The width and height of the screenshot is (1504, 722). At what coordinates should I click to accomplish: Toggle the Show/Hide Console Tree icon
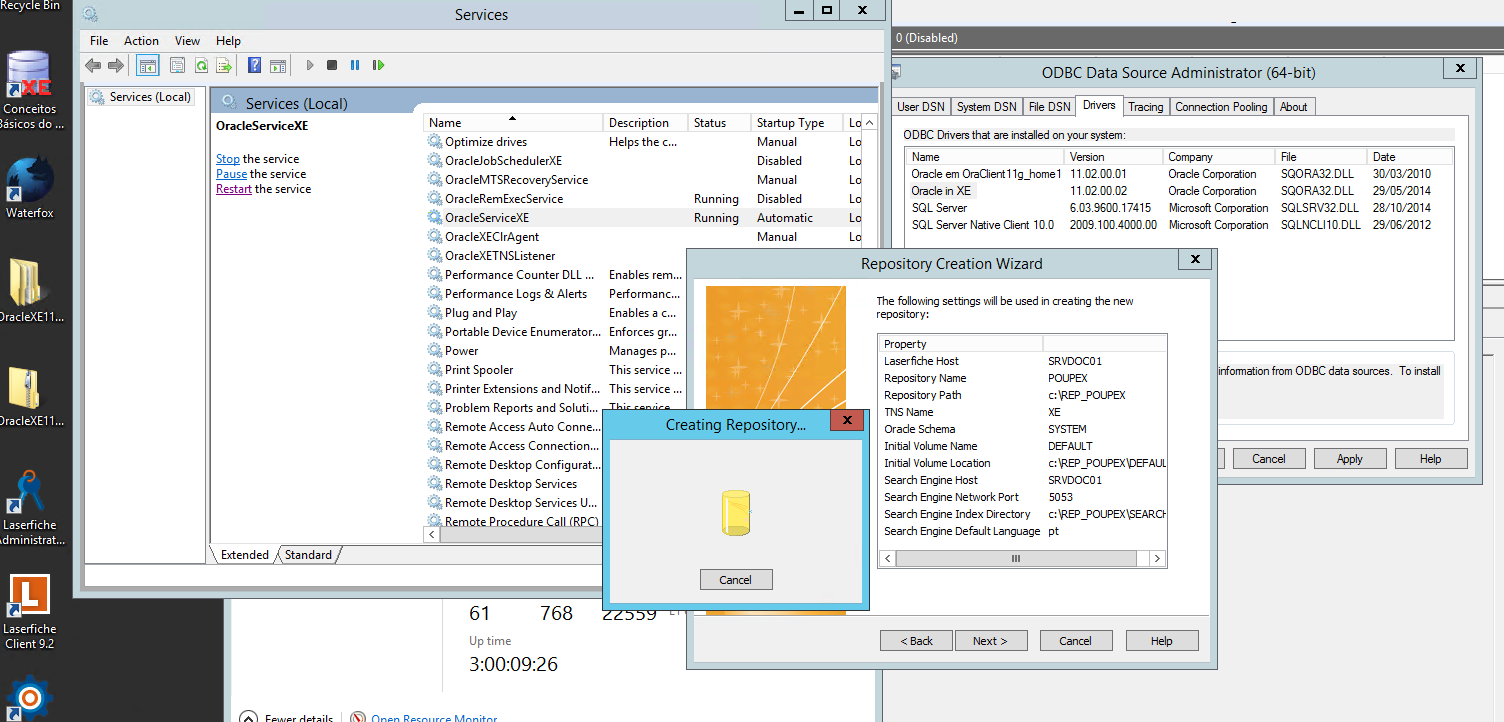click(147, 66)
